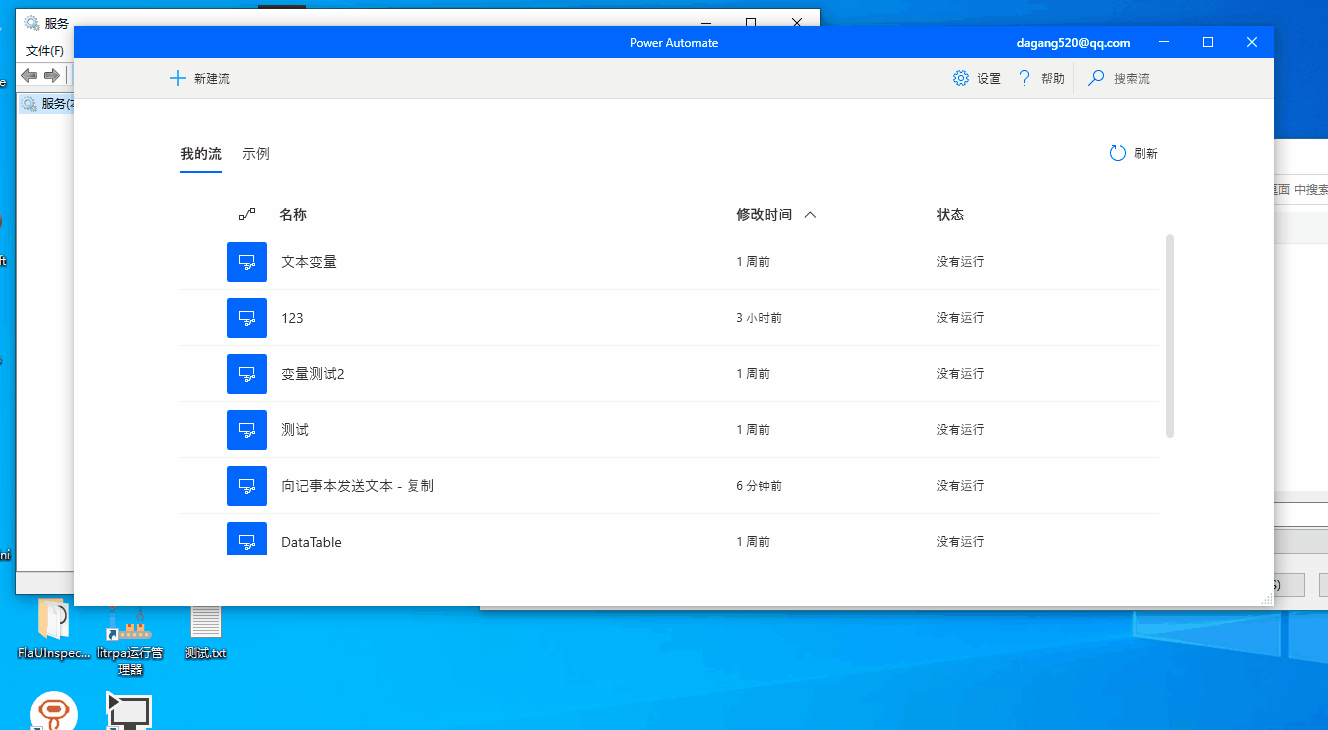Select the 我的流 tab

201,154
